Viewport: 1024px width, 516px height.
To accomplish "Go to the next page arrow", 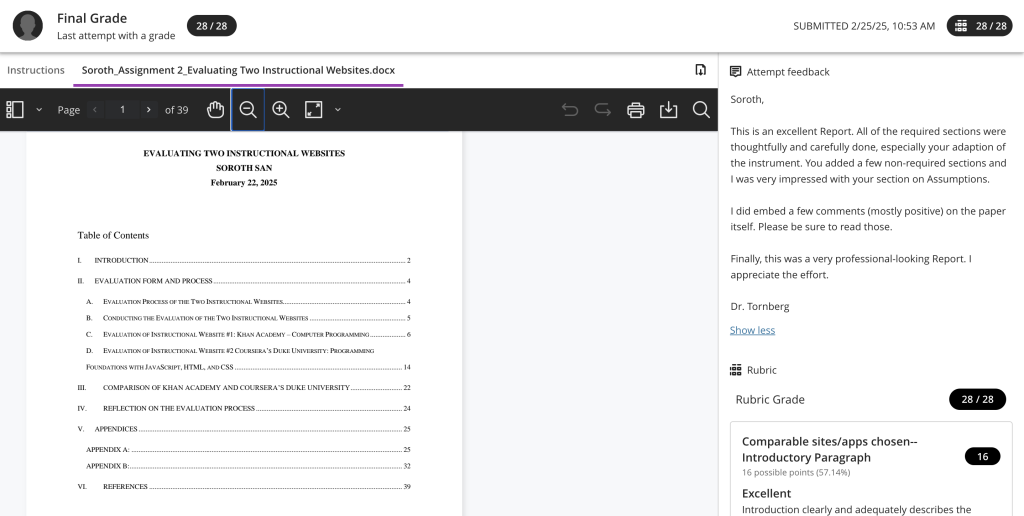I will pos(149,110).
